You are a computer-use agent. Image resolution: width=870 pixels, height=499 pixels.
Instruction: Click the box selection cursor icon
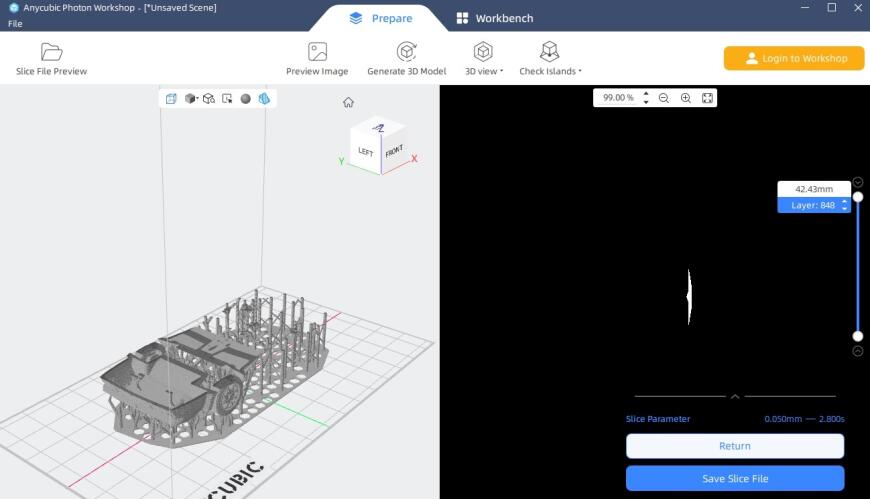(227, 99)
